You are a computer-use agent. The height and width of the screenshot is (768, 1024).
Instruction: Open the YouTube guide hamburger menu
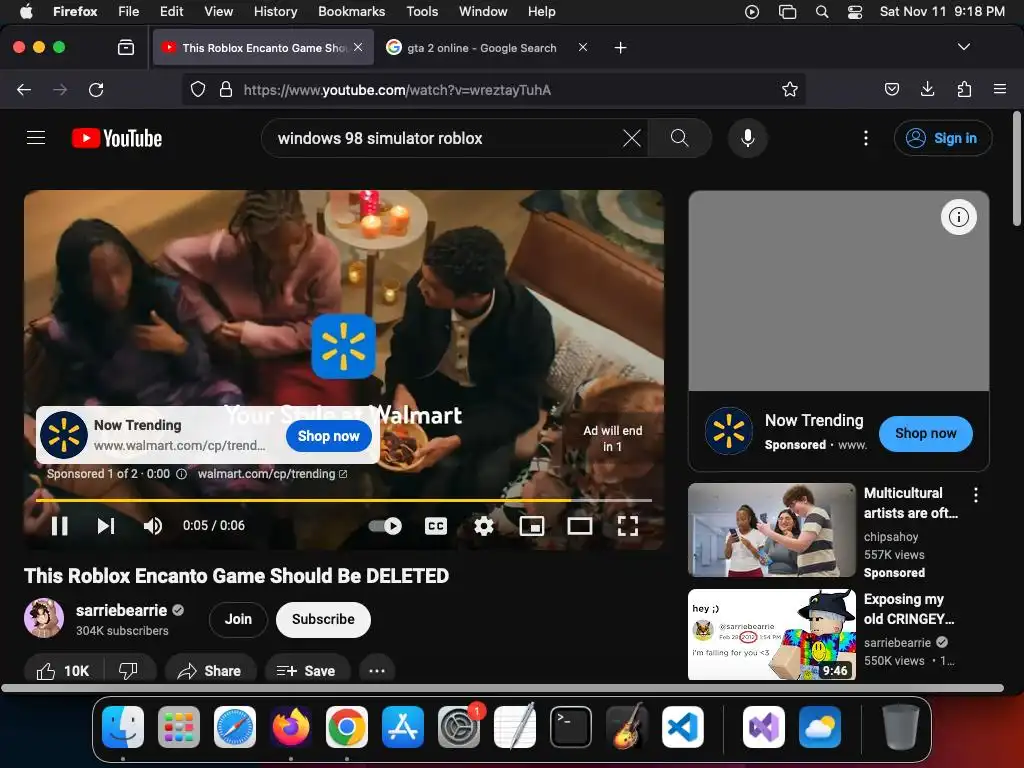tap(36, 138)
